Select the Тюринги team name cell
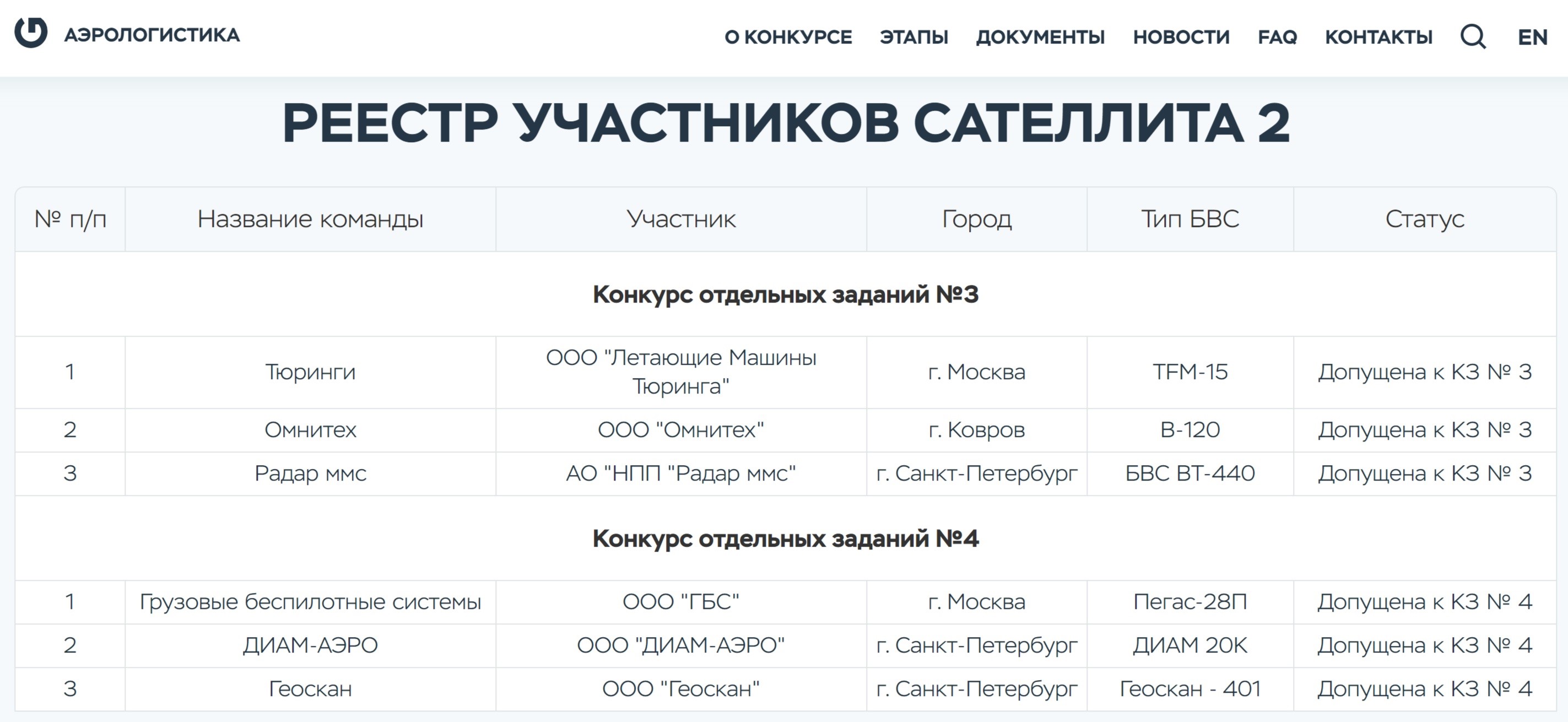The height and width of the screenshot is (722, 1568). 310,372
